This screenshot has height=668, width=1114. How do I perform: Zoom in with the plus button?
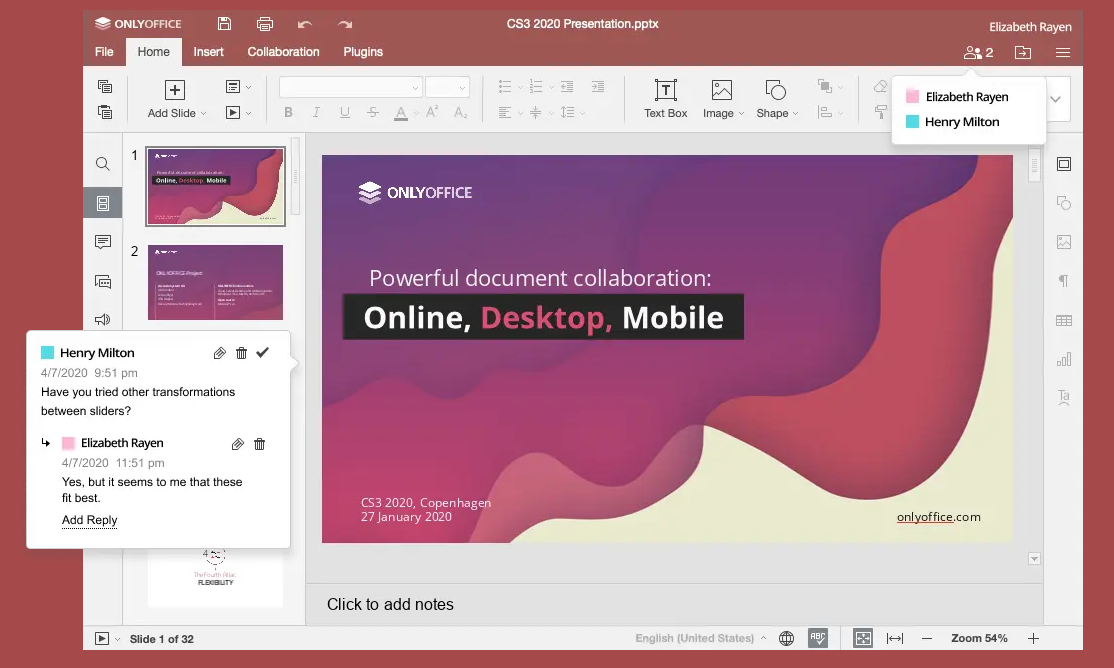(1034, 638)
